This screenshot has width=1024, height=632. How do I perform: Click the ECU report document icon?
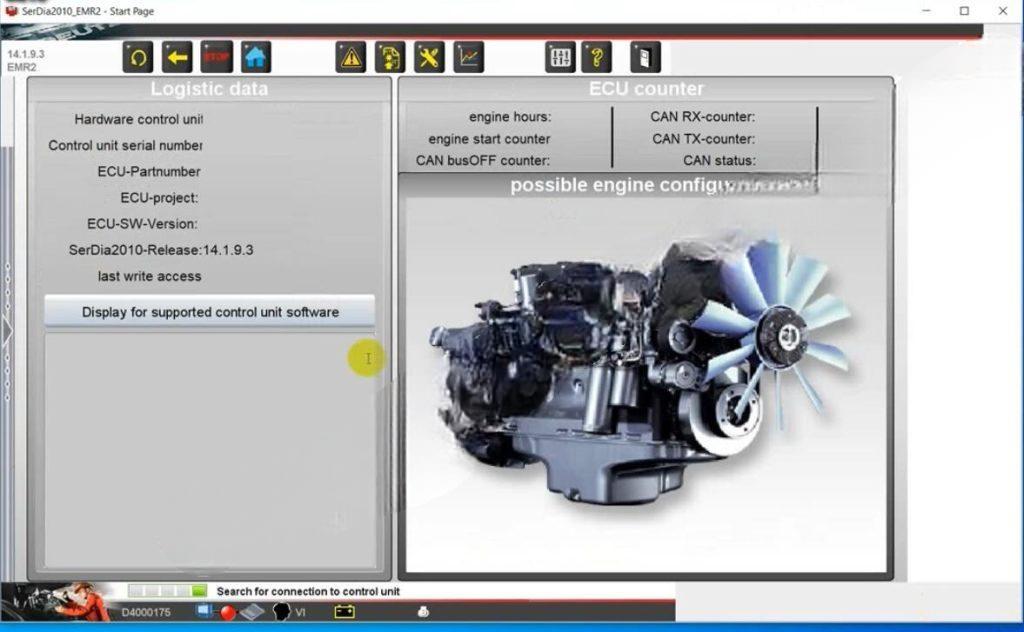click(390, 56)
